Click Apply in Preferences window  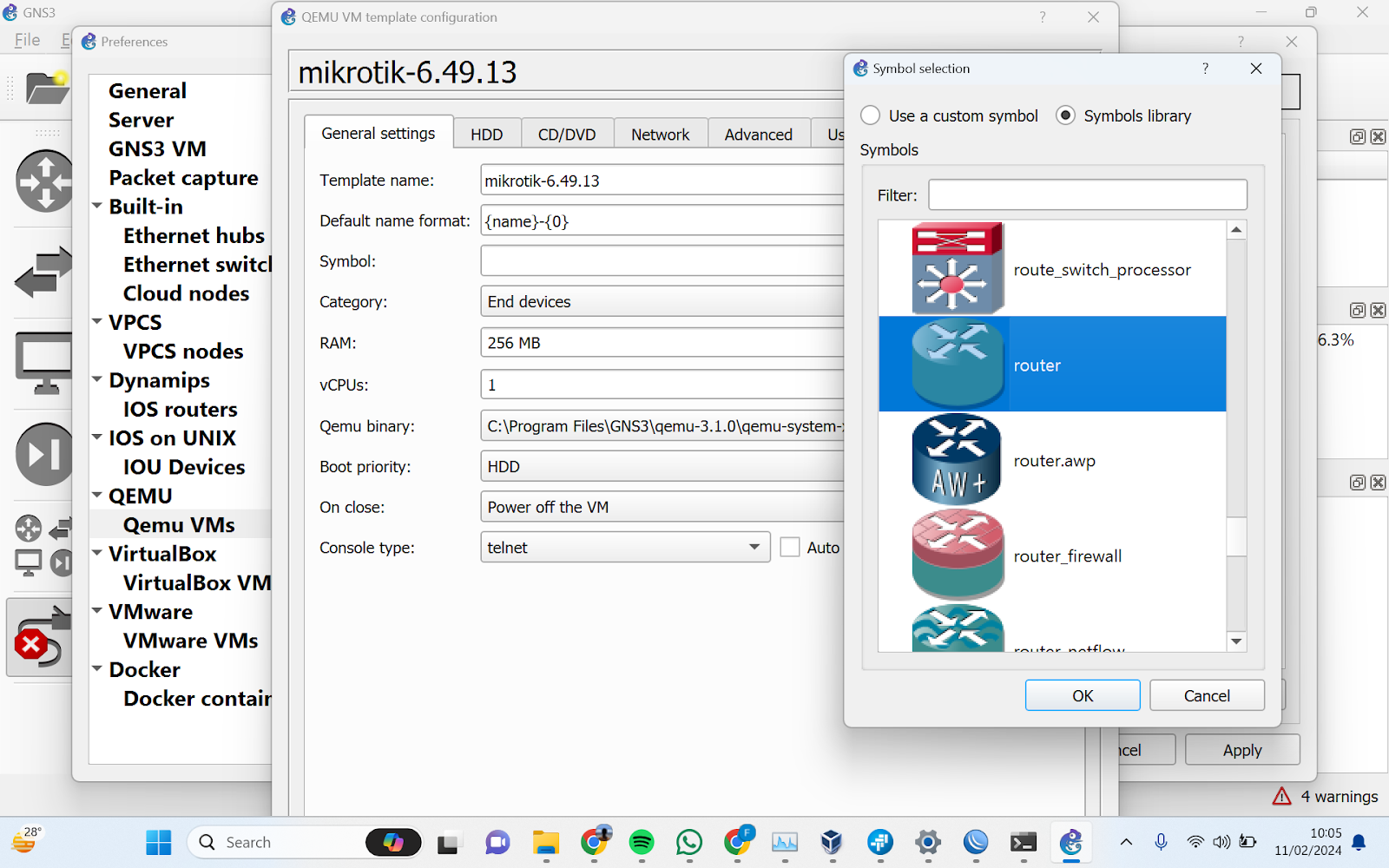tap(1242, 750)
